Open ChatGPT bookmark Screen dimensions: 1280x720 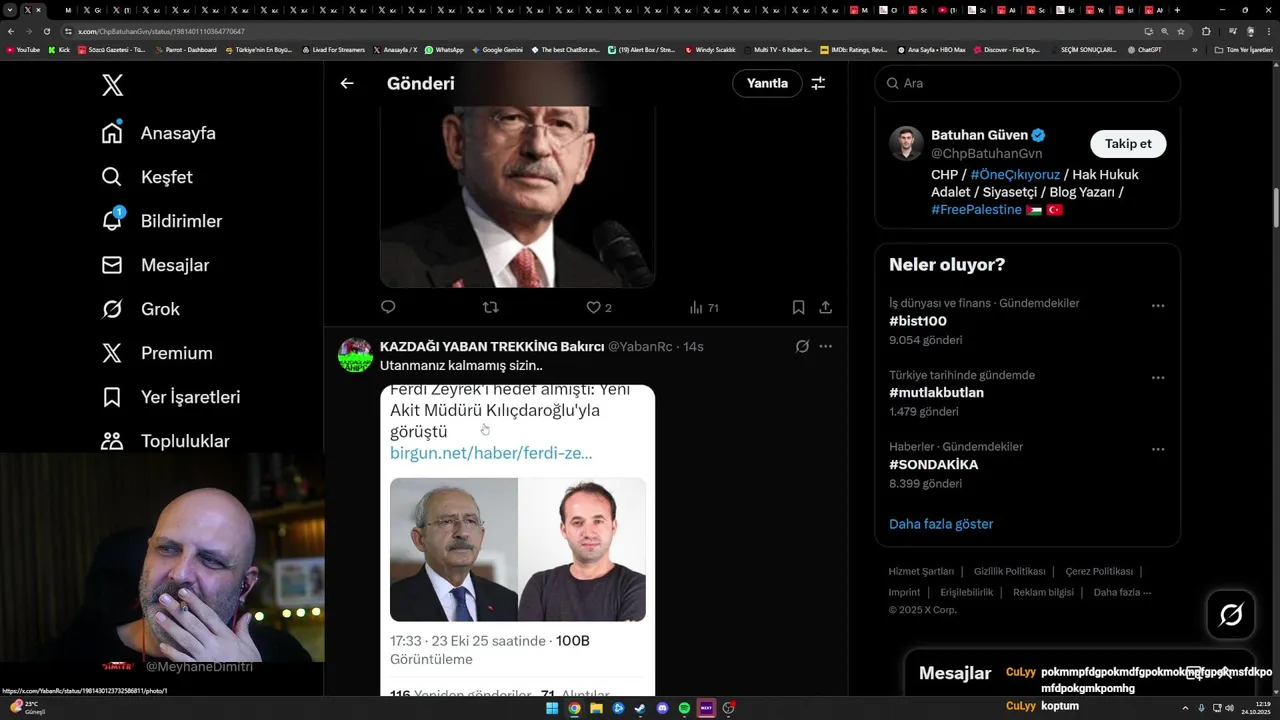tap(1144, 49)
